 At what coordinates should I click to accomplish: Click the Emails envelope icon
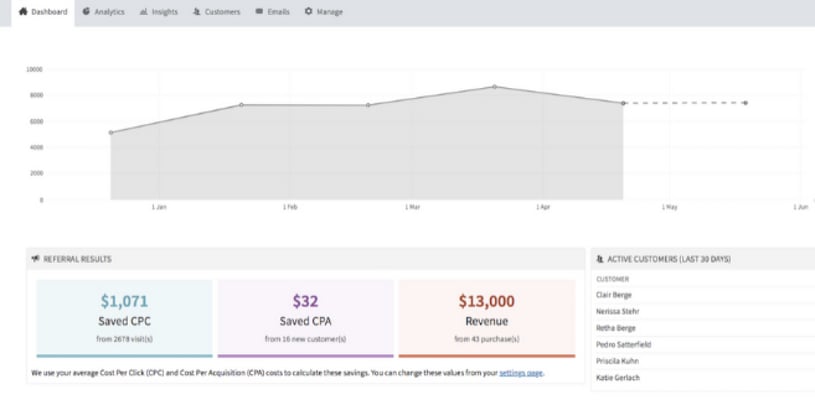click(x=259, y=12)
